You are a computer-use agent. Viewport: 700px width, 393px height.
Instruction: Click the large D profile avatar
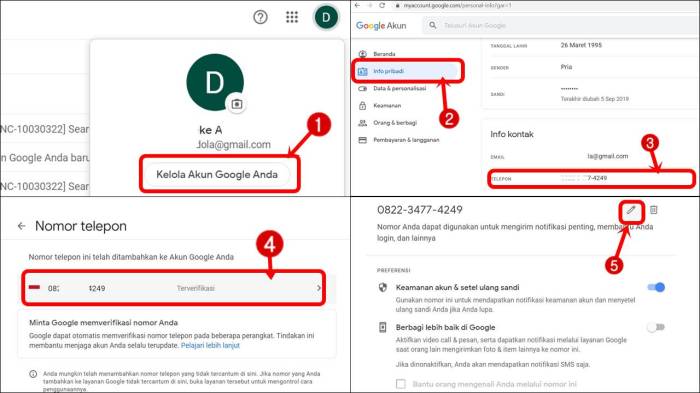pyautogui.click(x=215, y=82)
